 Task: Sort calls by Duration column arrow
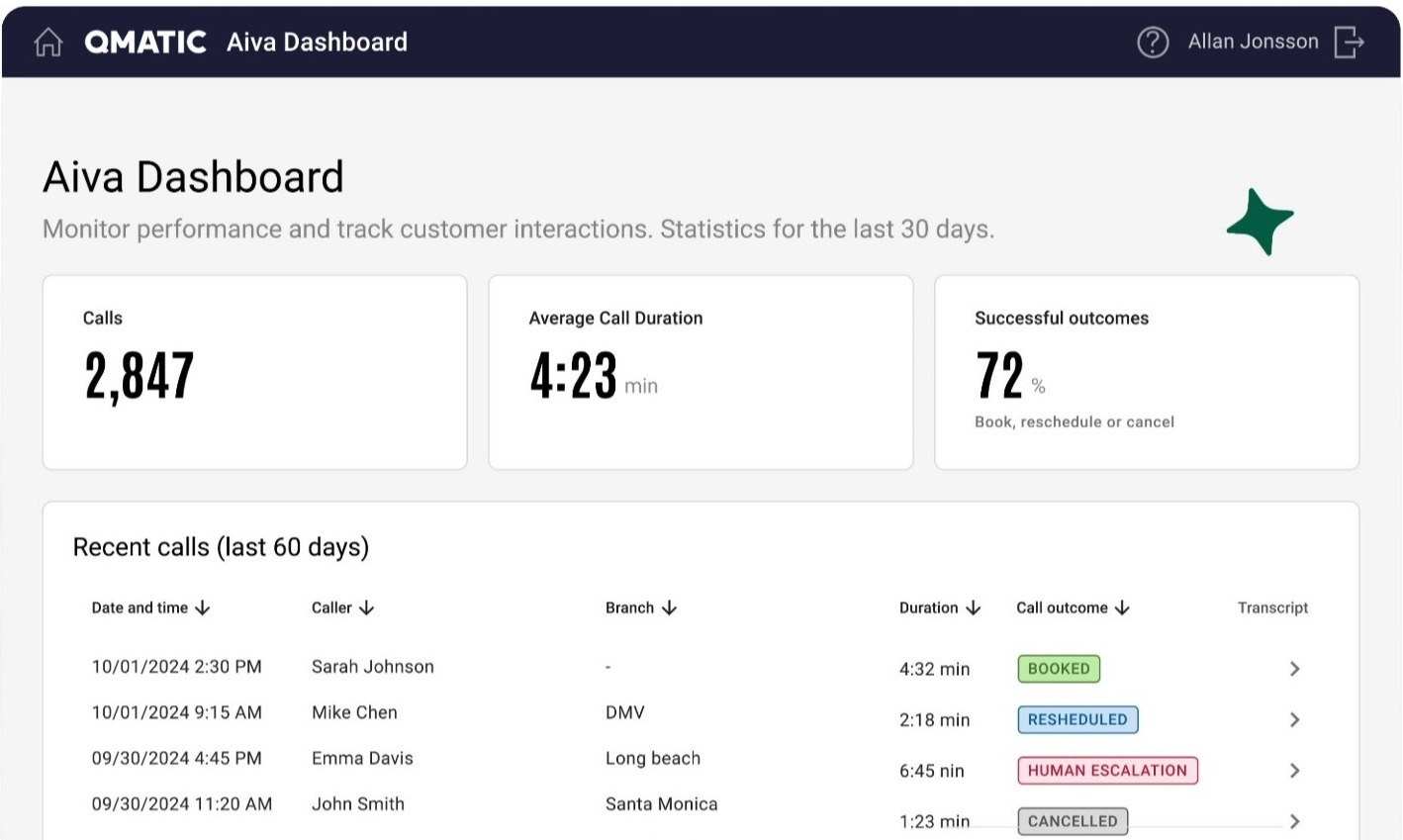tap(973, 607)
